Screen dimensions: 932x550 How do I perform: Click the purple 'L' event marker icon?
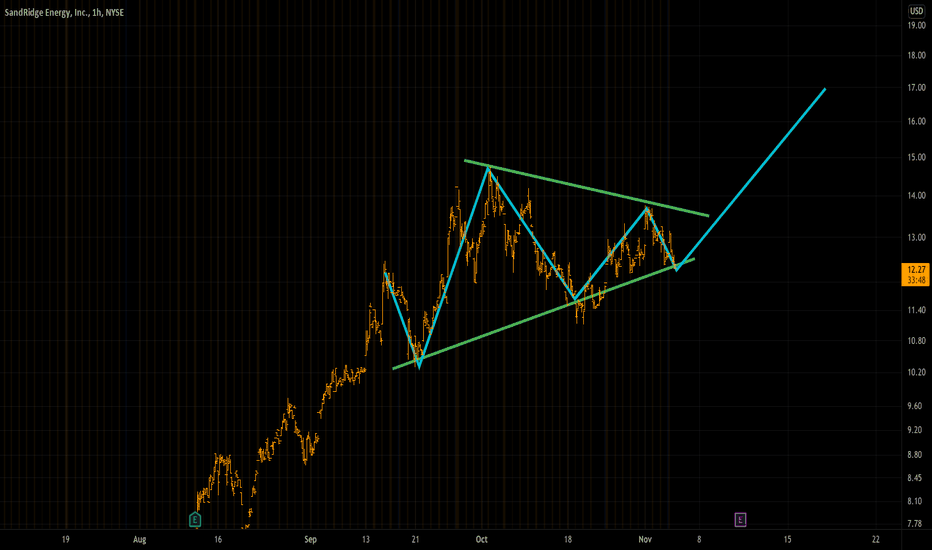coord(740,520)
